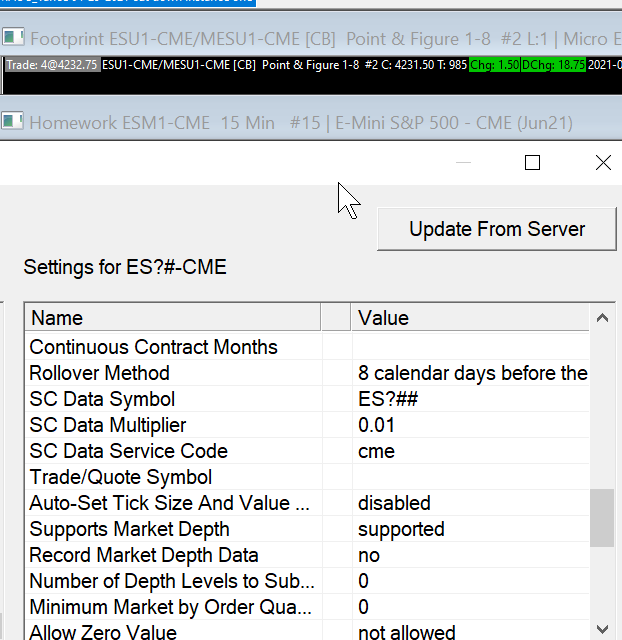Click the Update From Server button
Screen dimensions: 622x640
pos(497,229)
